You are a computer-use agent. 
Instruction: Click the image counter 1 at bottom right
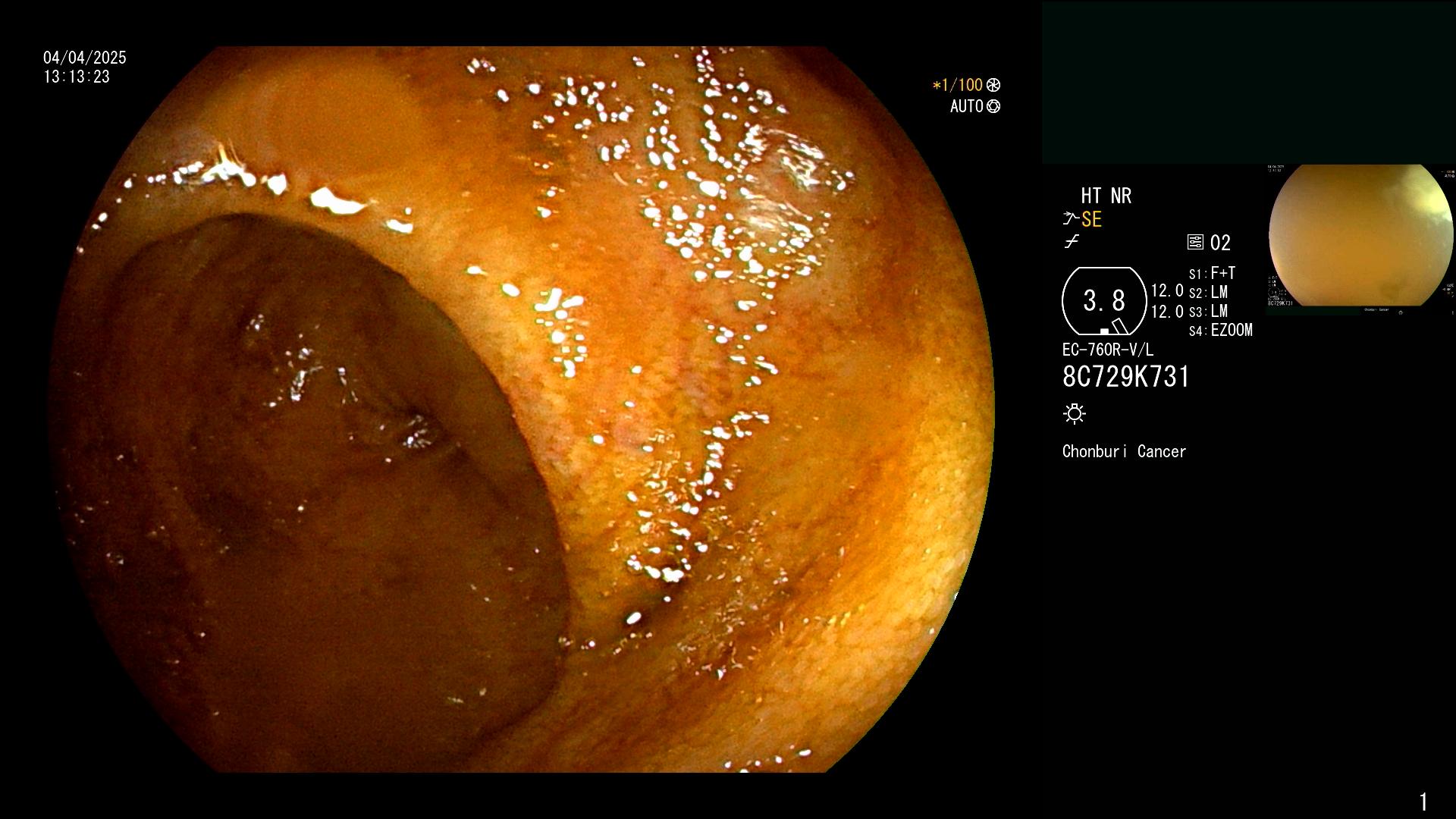coord(1423,802)
